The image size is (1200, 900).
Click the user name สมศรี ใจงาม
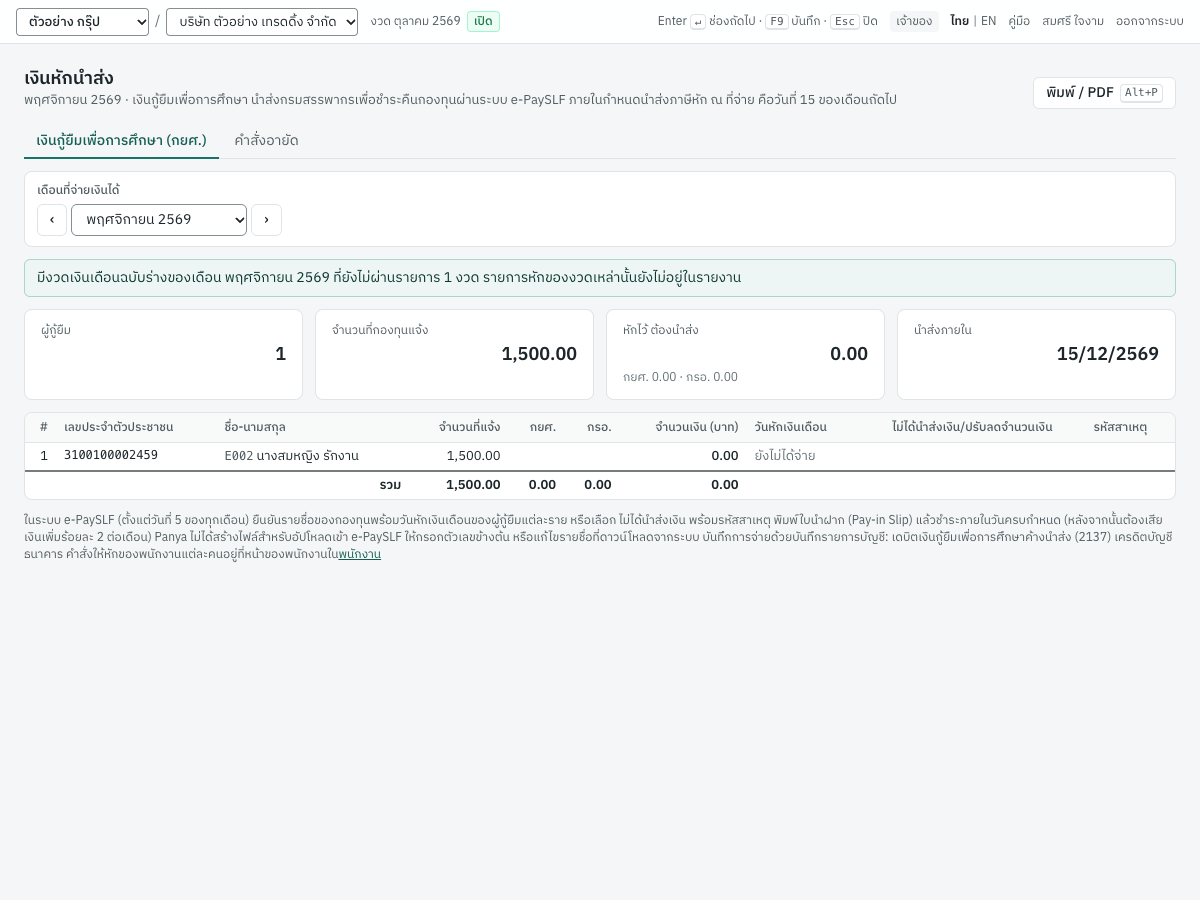coord(1073,21)
